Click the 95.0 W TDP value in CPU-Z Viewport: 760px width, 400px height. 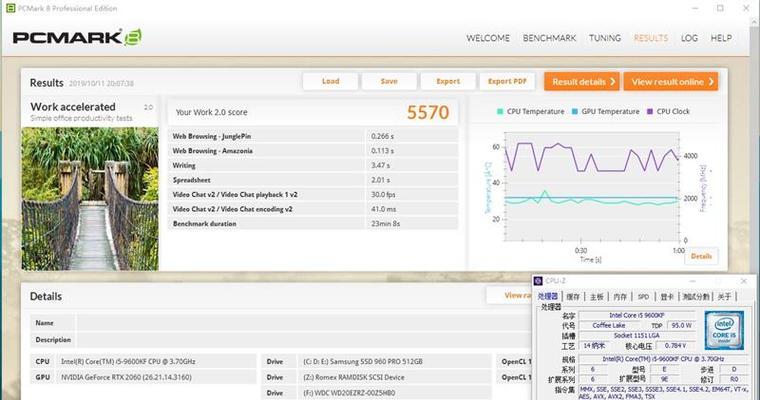coord(681,325)
